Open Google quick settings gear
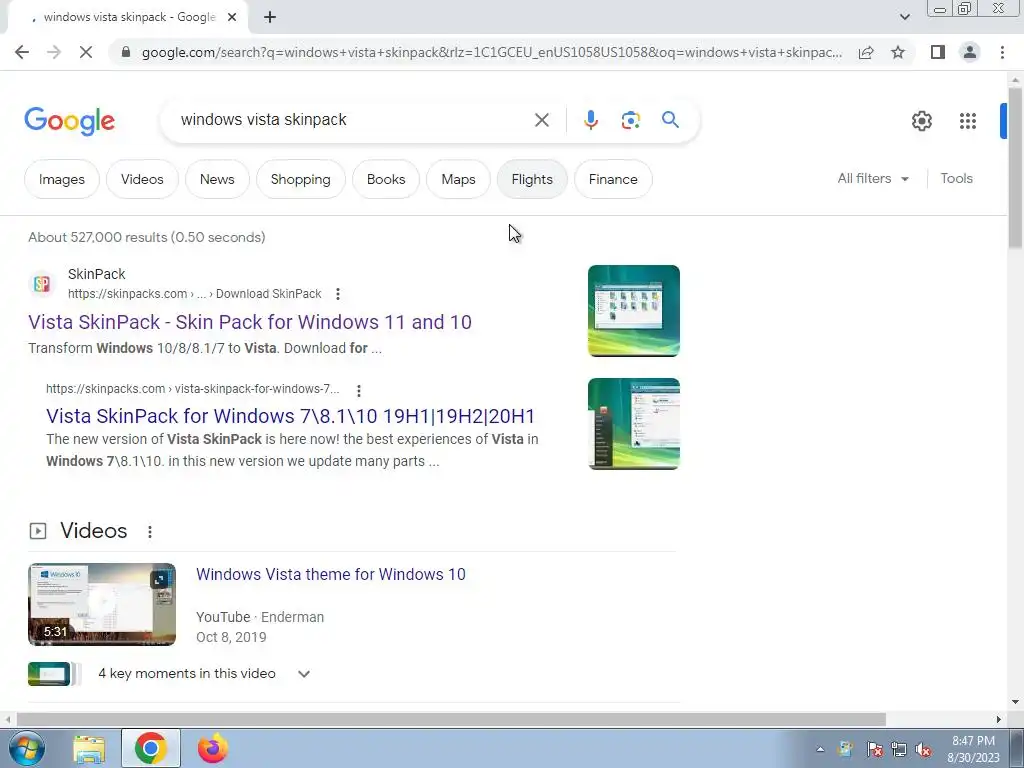This screenshot has height=768, width=1024. 921,121
